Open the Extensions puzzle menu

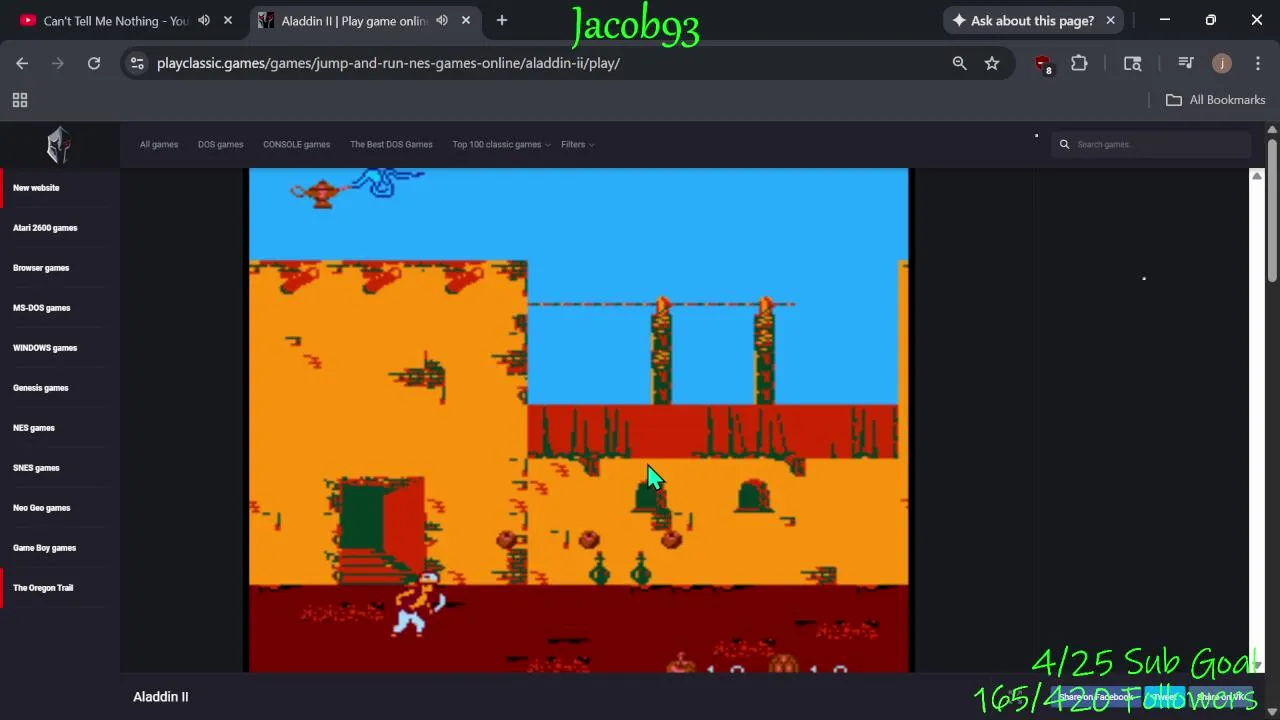coord(1079,63)
